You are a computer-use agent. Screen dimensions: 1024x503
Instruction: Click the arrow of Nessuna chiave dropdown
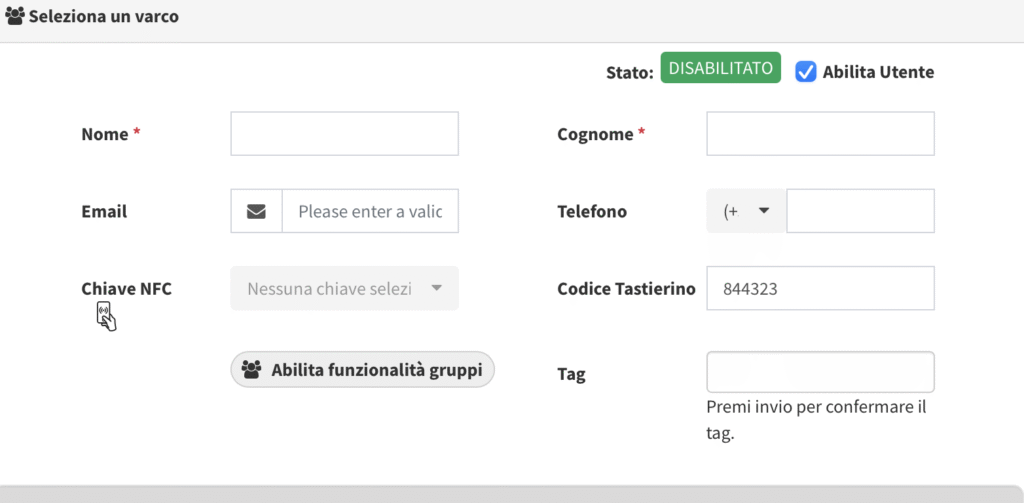click(436, 288)
